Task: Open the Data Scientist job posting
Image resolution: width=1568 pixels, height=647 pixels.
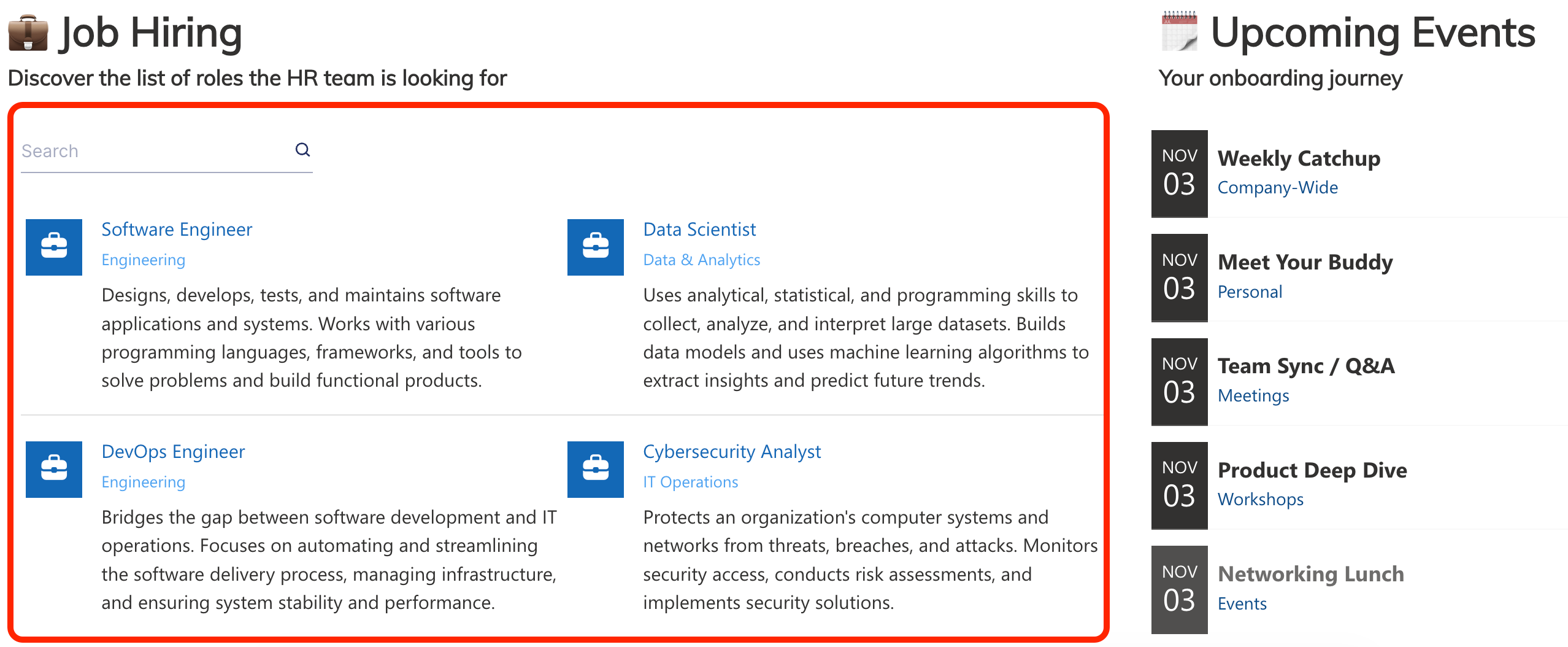Action: (x=699, y=229)
